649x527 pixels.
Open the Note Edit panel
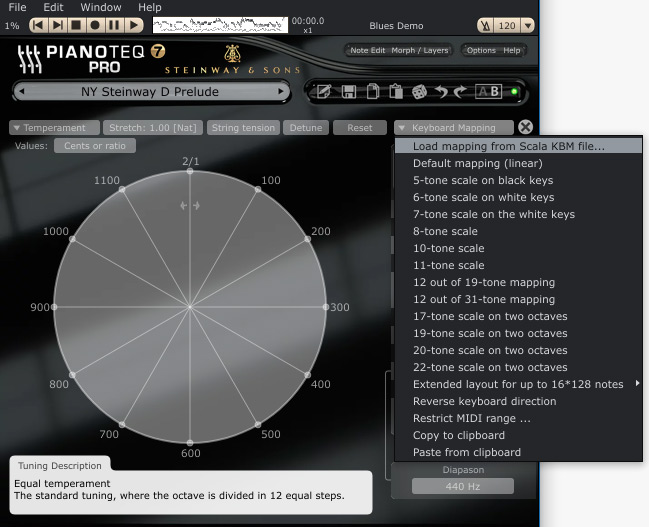click(368, 50)
